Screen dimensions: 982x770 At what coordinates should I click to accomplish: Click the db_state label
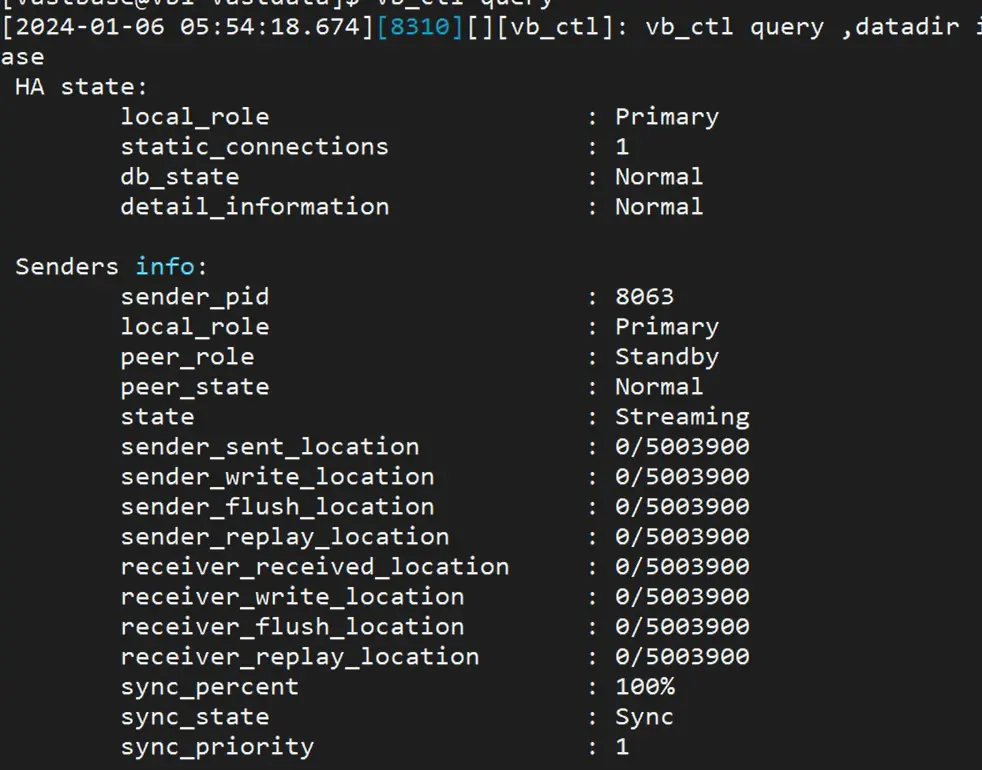point(180,177)
